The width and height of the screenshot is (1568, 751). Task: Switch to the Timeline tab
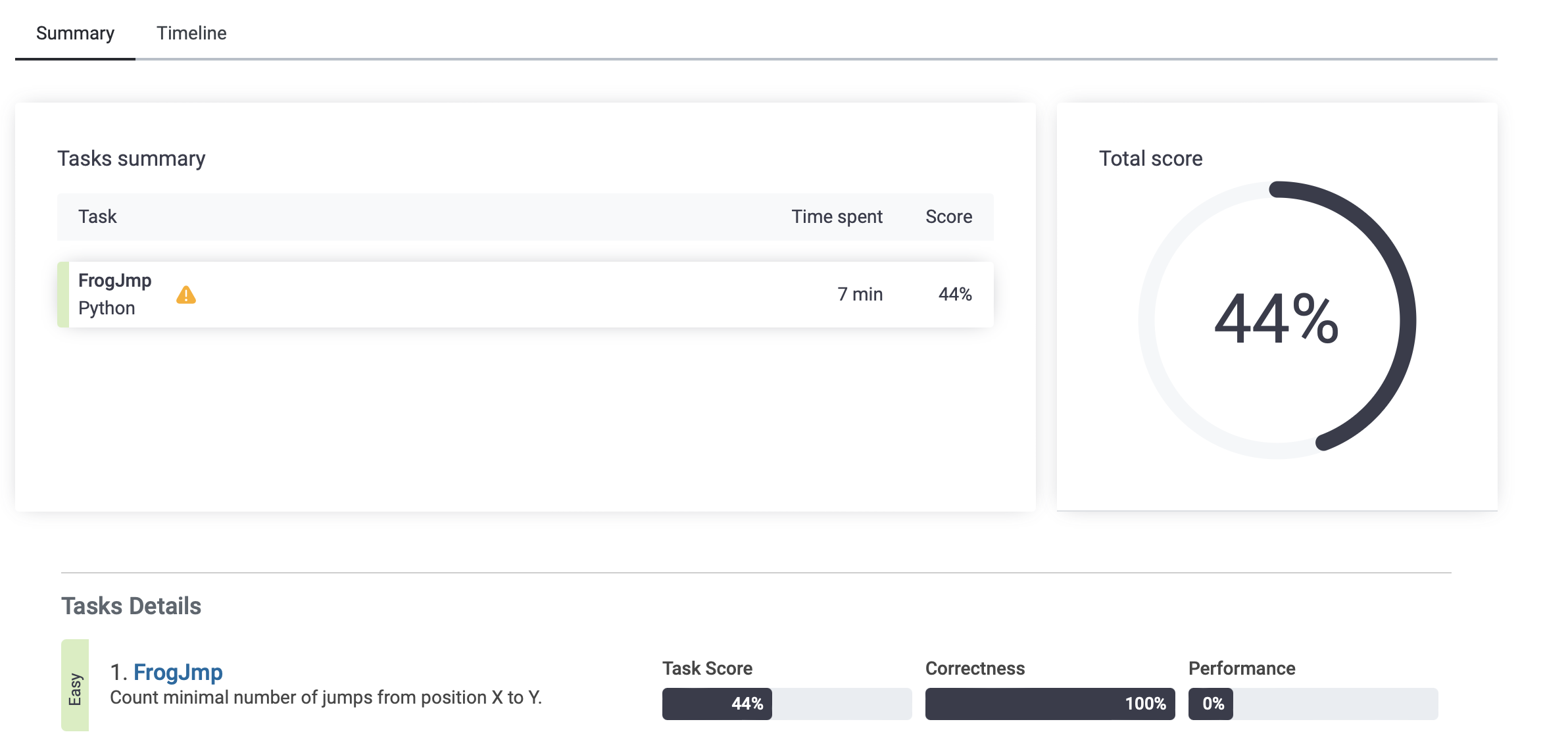click(191, 33)
